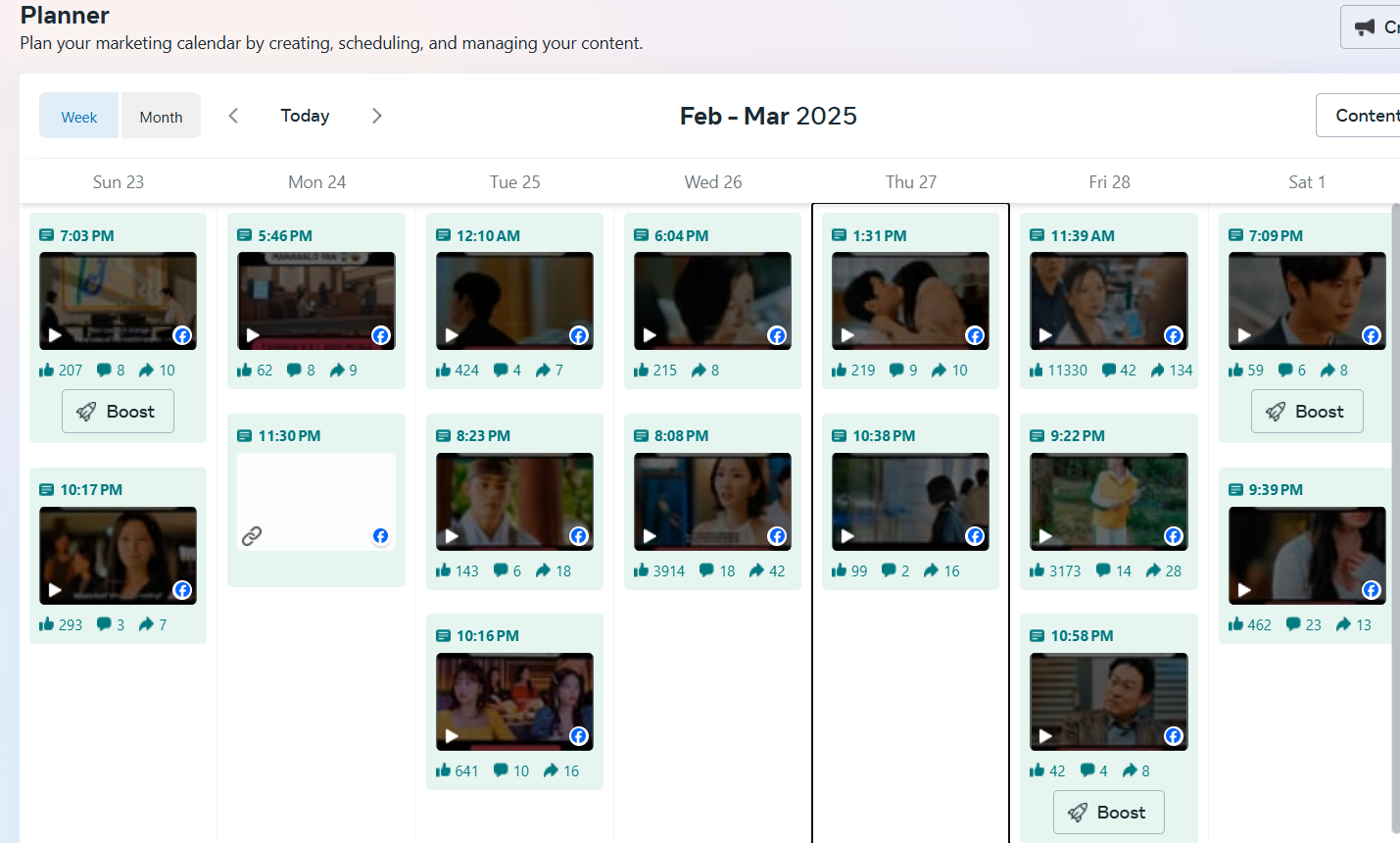Play the Sat 1 7:09 PM video

click(1244, 335)
